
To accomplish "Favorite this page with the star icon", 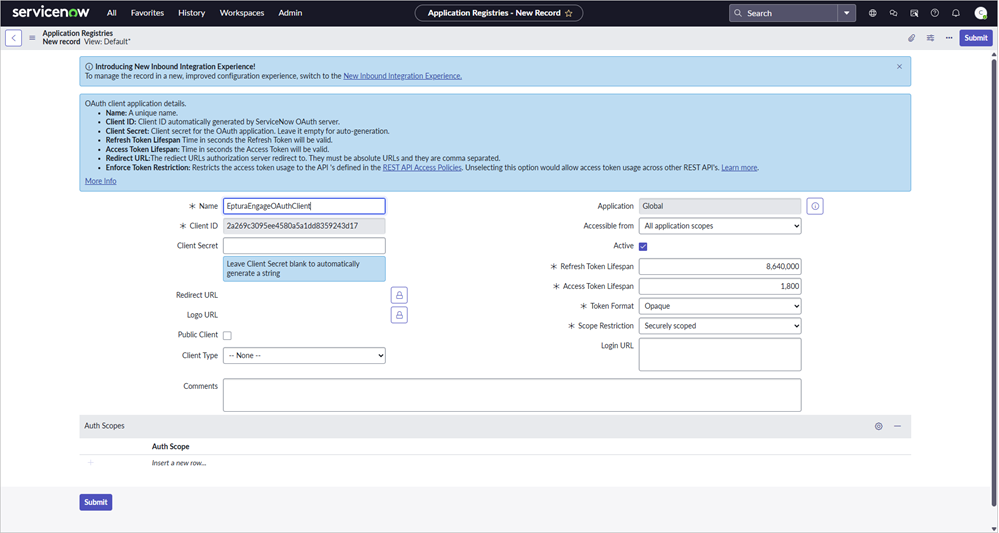I will 569,13.
